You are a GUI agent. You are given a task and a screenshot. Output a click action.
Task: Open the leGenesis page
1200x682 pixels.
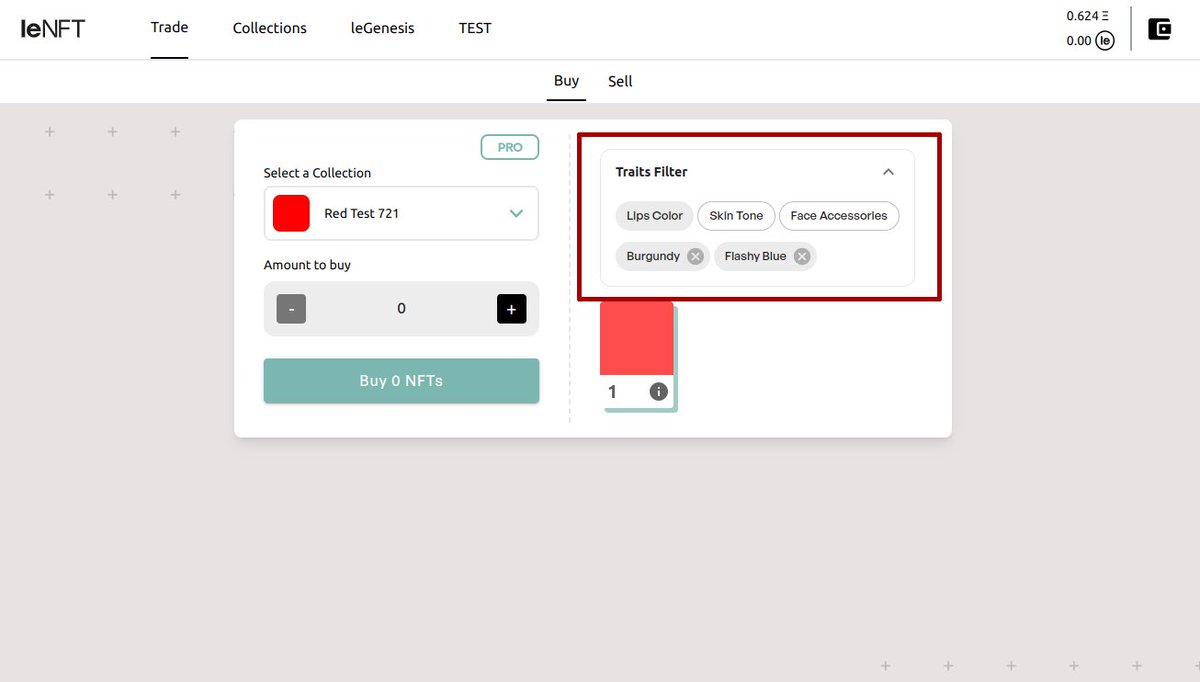tap(382, 28)
